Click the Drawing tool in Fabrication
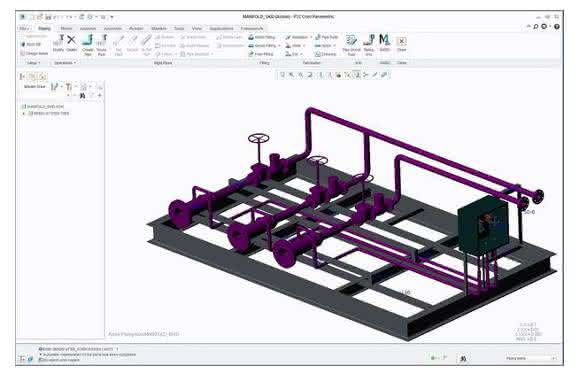This screenshot has width=580, height=376. 326,54
